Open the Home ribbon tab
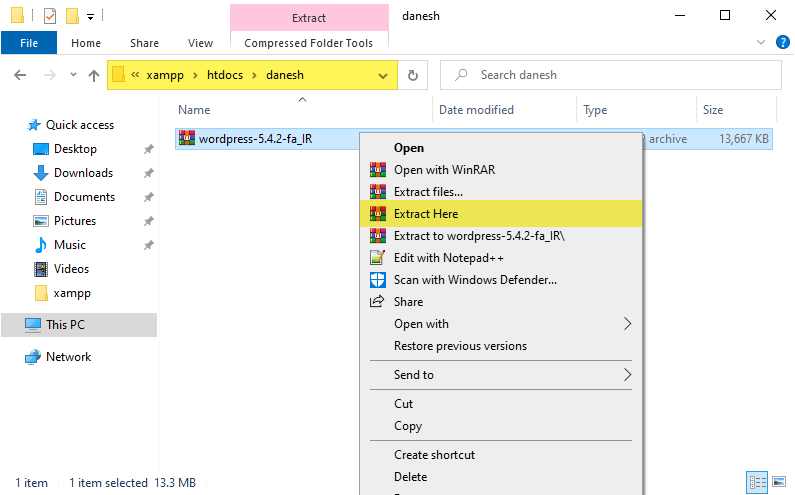The width and height of the screenshot is (795, 495). pos(86,43)
